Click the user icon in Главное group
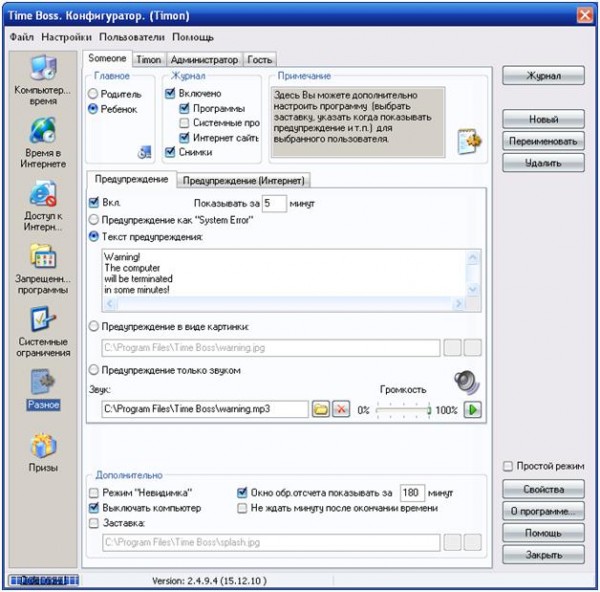This screenshot has height=592, width=600. point(145,152)
